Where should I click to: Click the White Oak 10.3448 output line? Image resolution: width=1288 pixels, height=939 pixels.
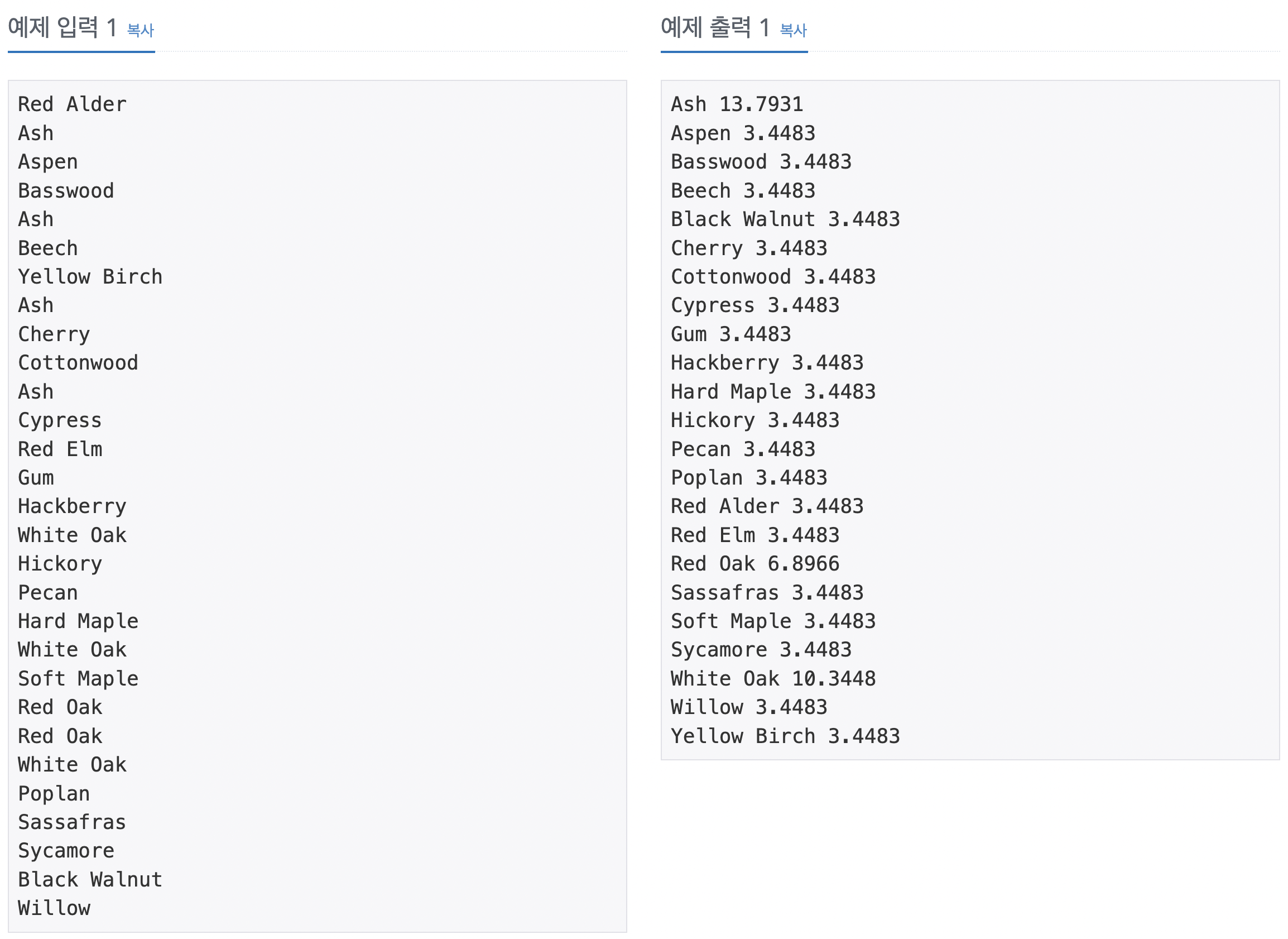pyautogui.click(x=773, y=678)
